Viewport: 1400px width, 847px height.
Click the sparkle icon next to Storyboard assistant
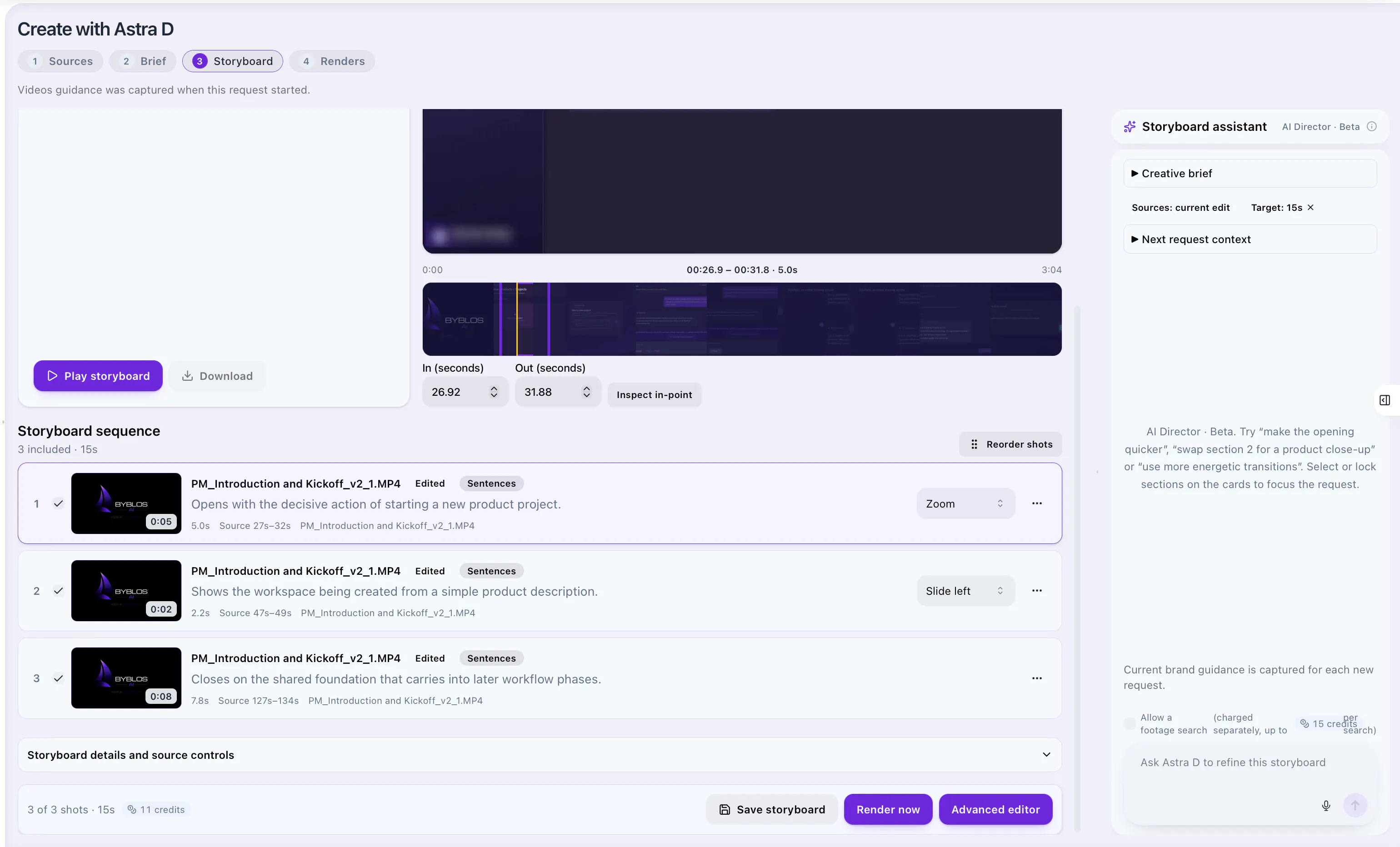(1129, 127)
